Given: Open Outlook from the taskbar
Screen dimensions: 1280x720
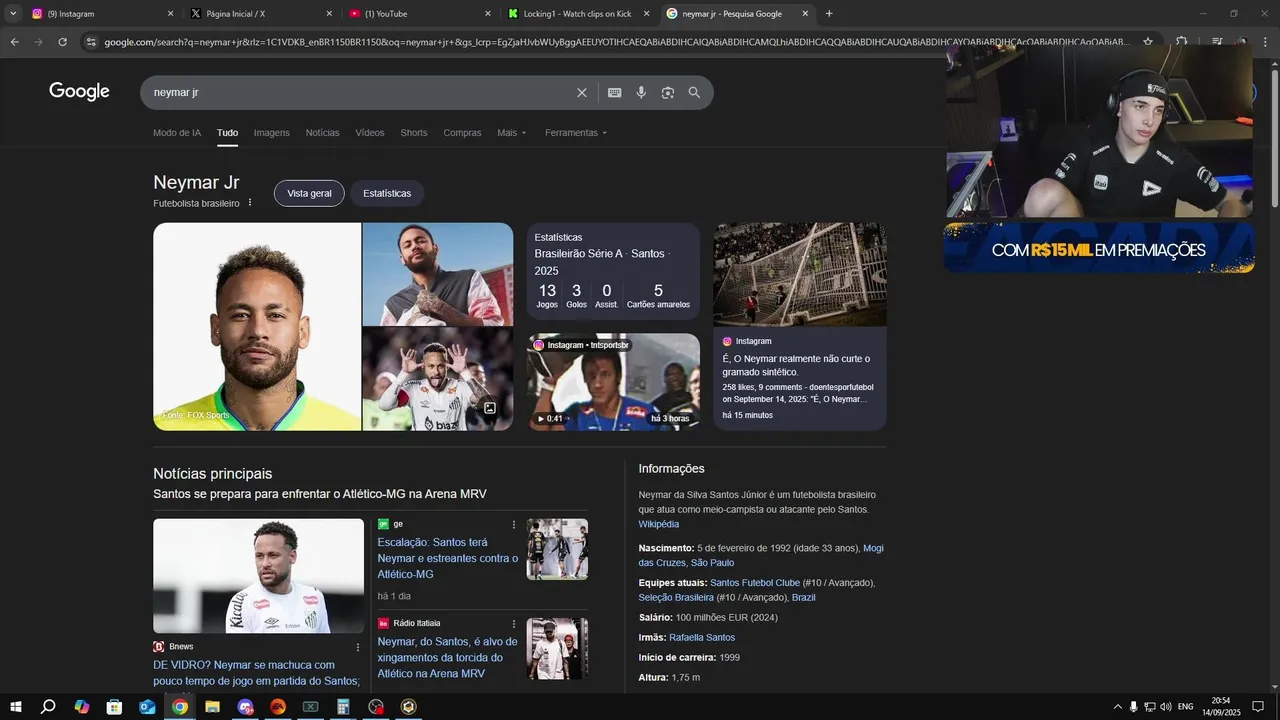Looking at the screenshot, I should click(147, 707).
